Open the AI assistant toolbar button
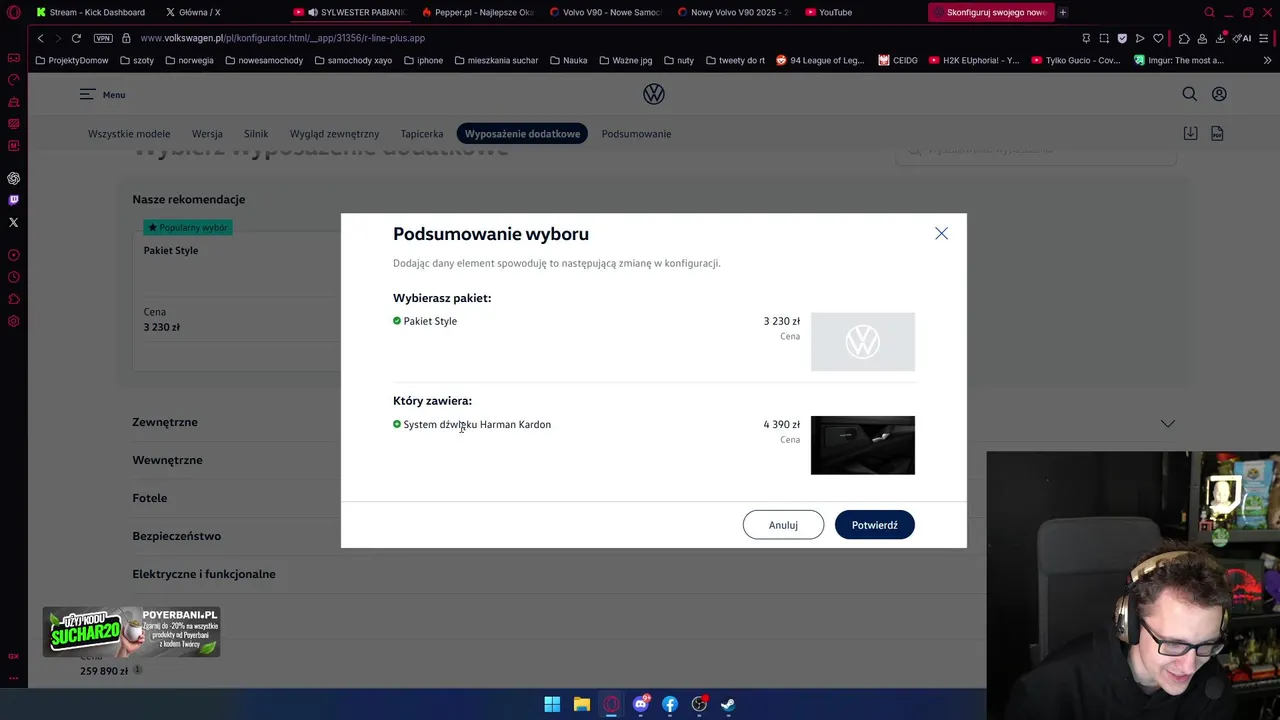The height and width of the screenshot is (720, 1280). pyautogui.click(x=1243, y=38)
